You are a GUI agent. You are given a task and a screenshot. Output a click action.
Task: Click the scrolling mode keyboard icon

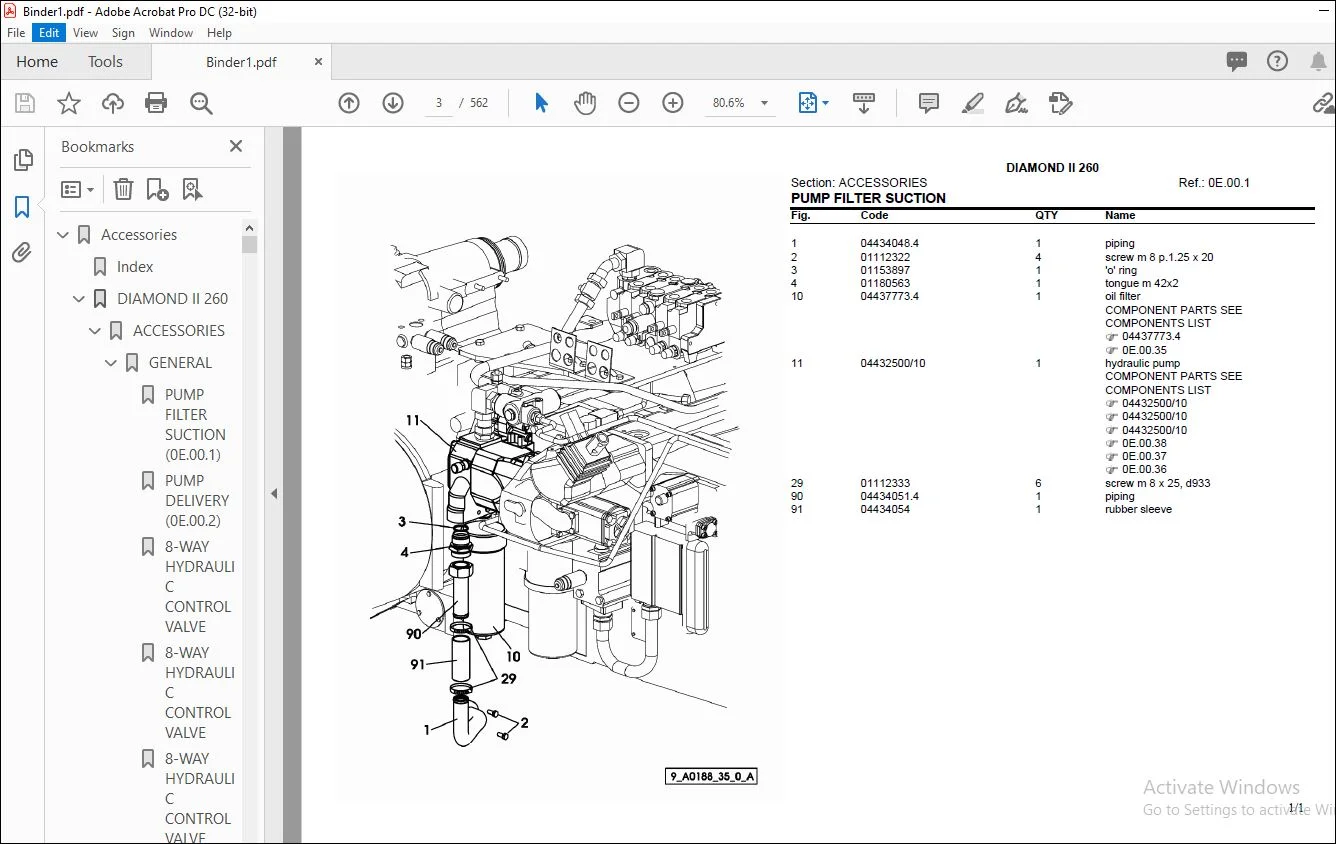(x=864, y=103)
